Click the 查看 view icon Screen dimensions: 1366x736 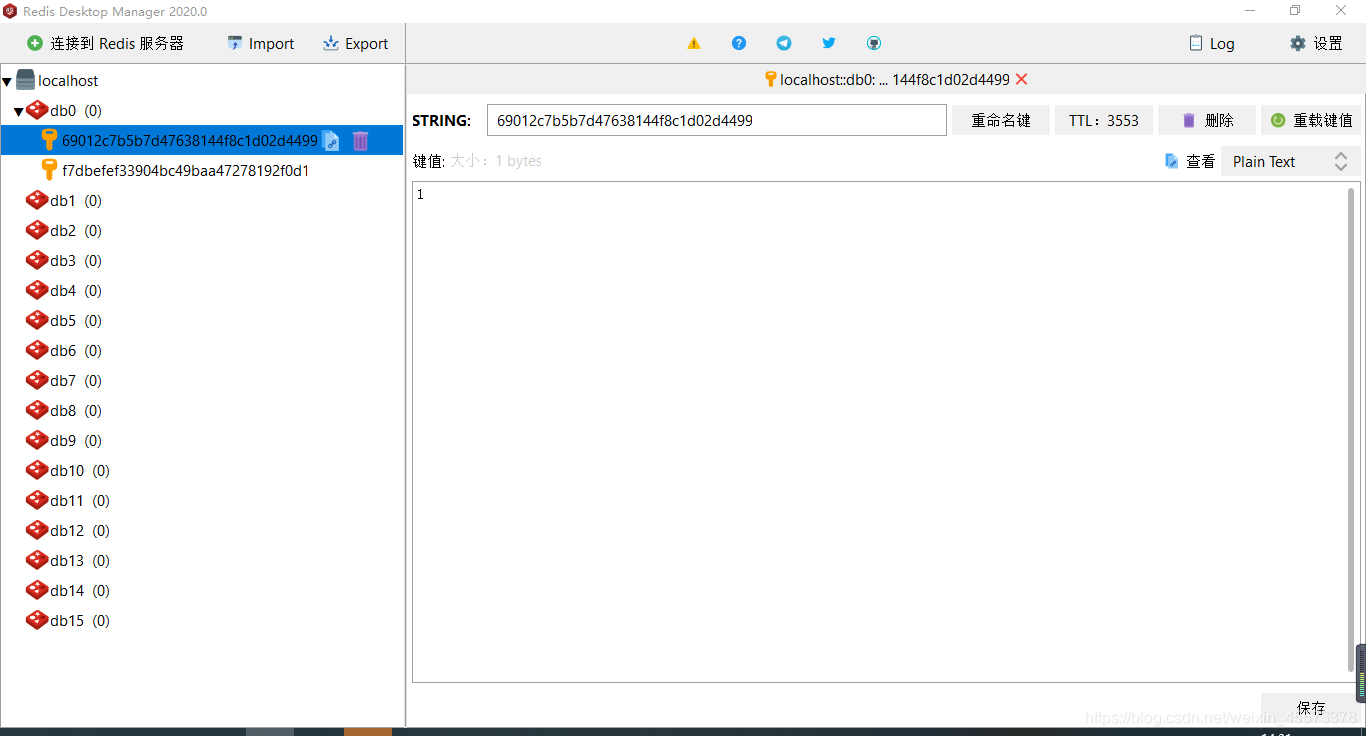(1172, 161)
